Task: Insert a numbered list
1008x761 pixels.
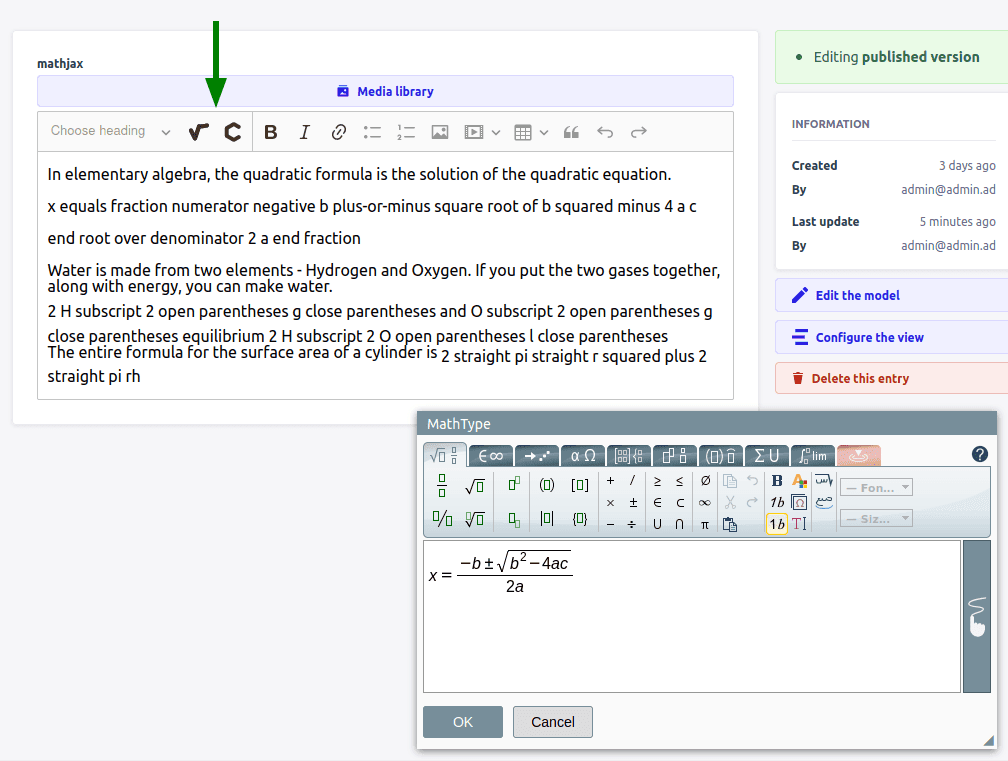Action: point(406,132)
